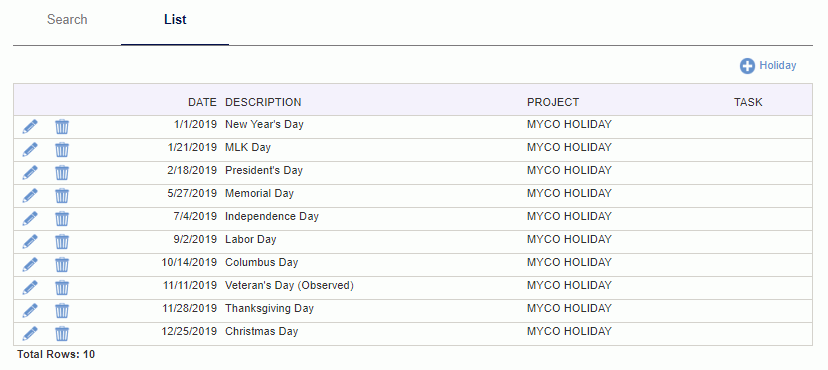
Task: Edit the Columbus Day holiday
Action: pos(30,264)
